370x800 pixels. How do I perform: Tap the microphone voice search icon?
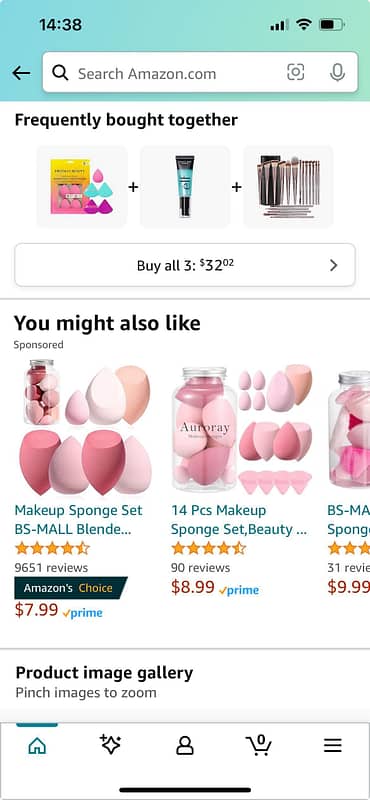[337, 72]
